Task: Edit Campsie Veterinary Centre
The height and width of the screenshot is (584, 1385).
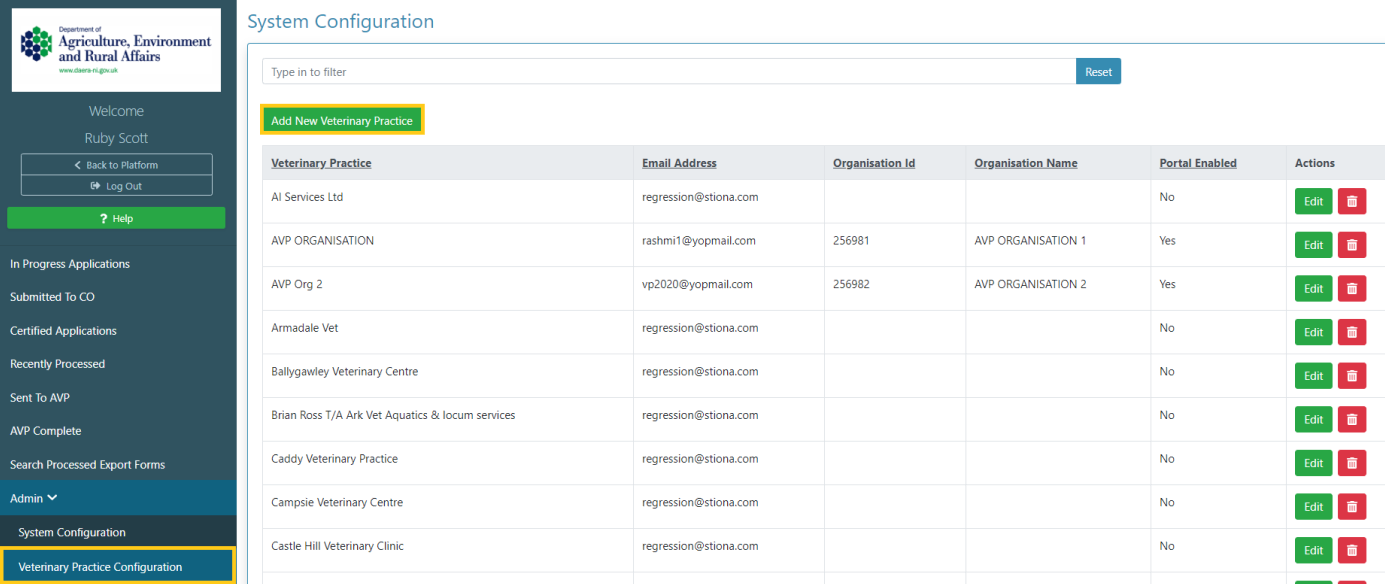Action: (x=1314, y=507)
